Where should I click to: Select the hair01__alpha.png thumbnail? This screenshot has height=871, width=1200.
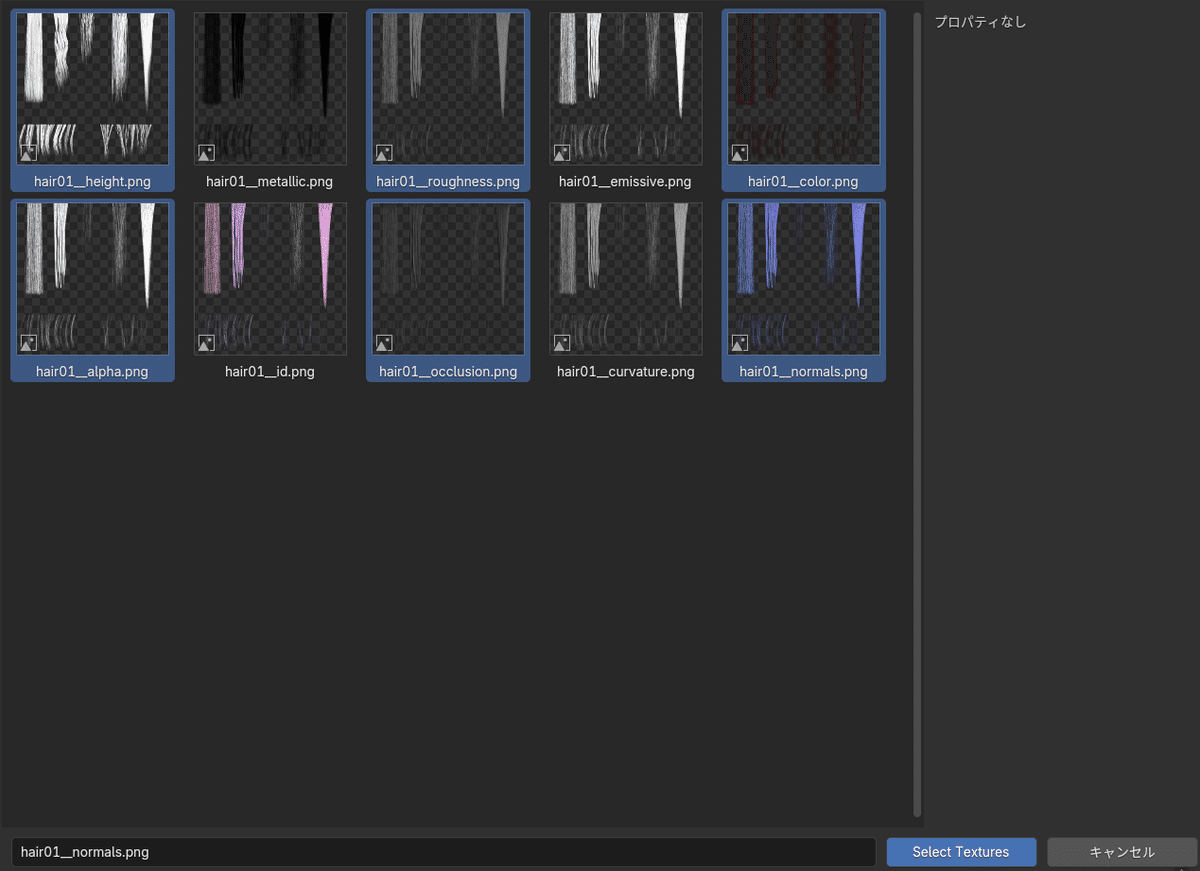92,279
